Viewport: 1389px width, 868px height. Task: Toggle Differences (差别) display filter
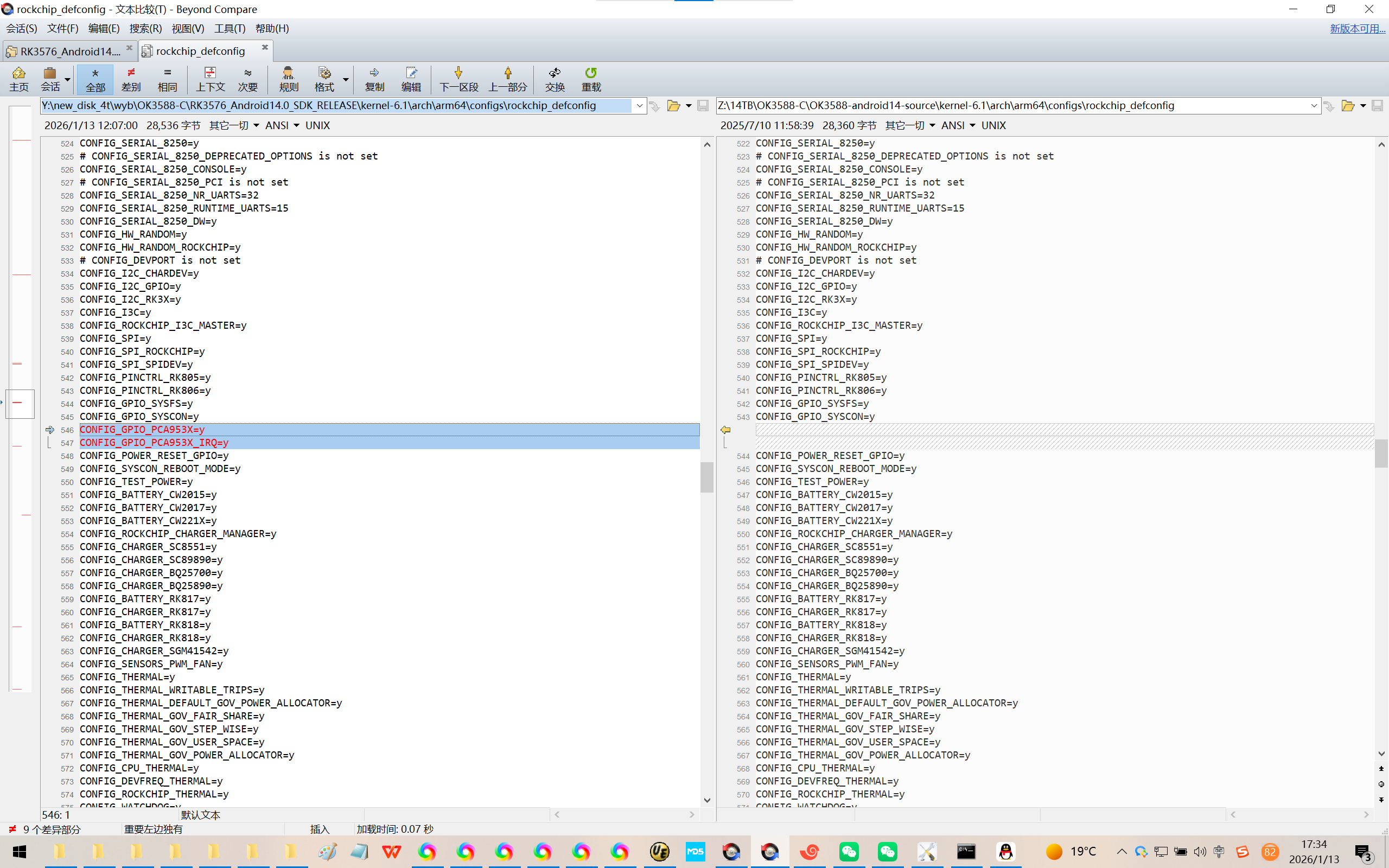point(131,79)
